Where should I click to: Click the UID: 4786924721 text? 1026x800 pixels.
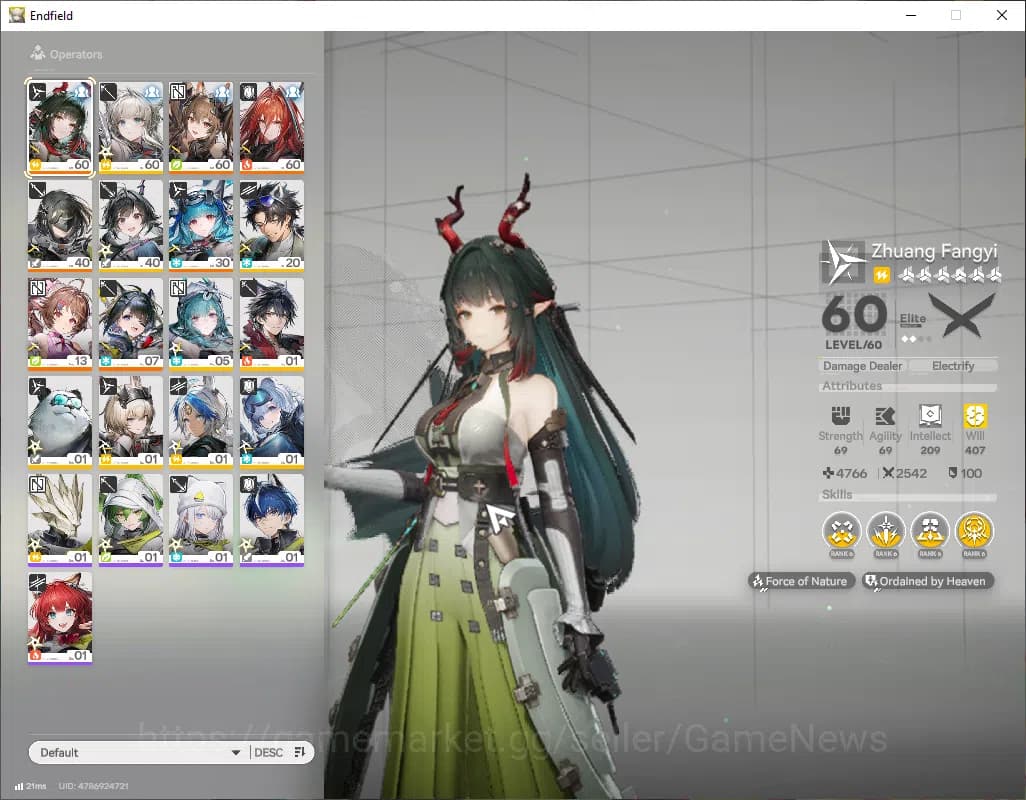click(x=94, y=786)
